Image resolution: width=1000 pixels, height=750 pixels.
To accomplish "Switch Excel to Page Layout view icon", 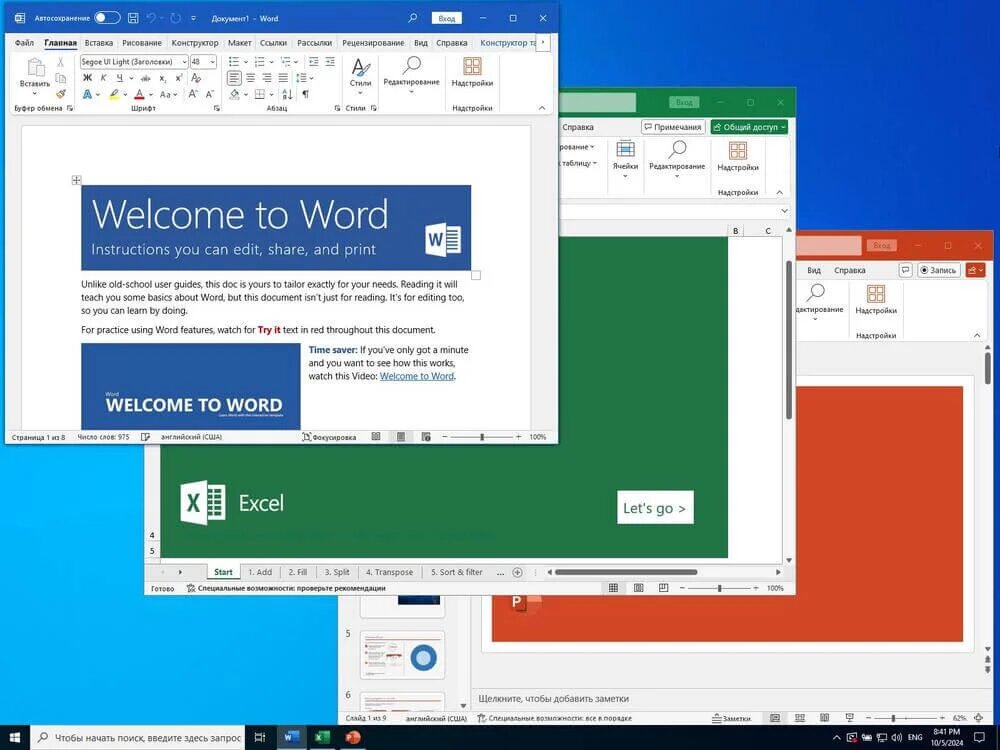I will coord(638,588).
